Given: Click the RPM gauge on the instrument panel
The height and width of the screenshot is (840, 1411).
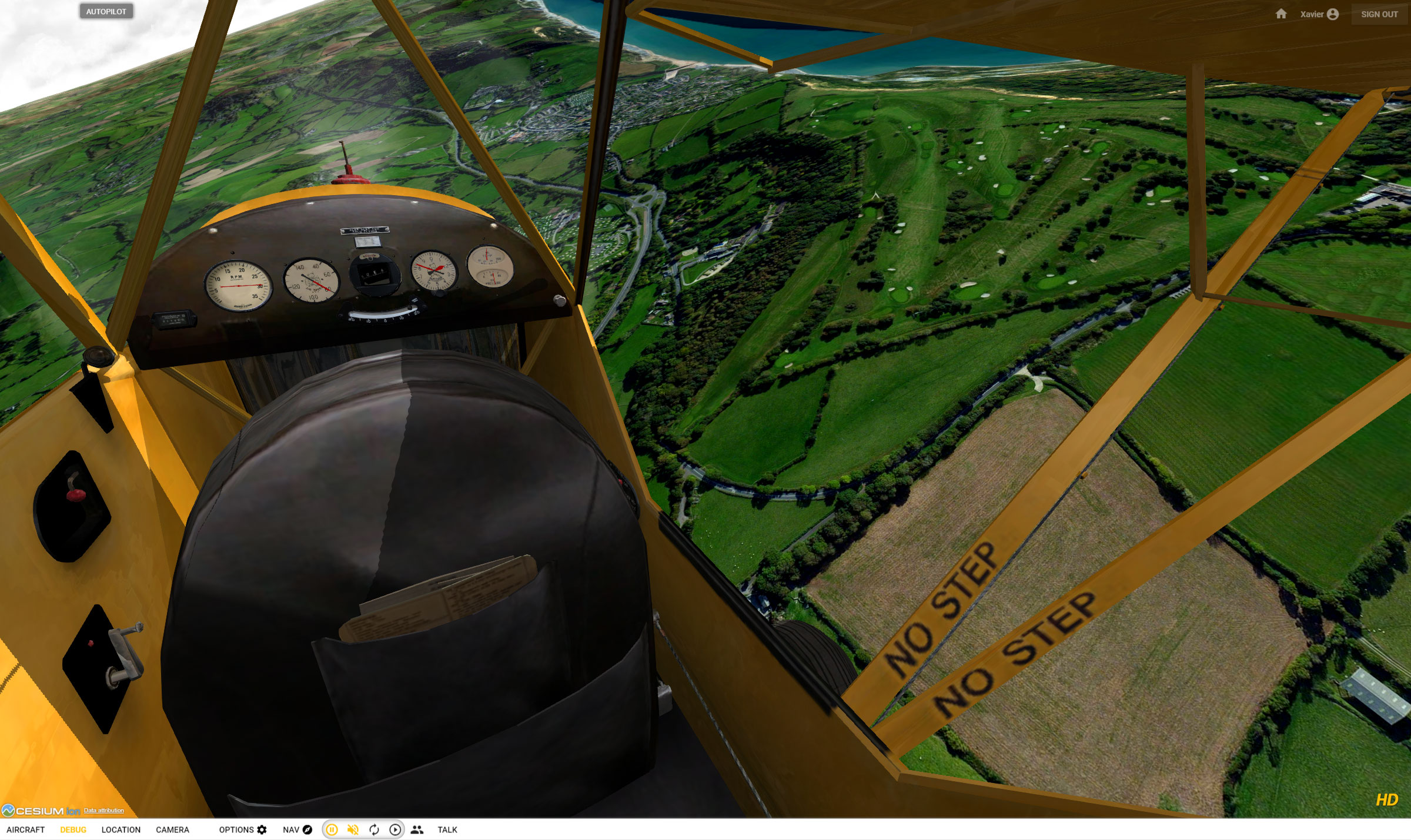Looking at the screenshot, I should coord(238,286).
